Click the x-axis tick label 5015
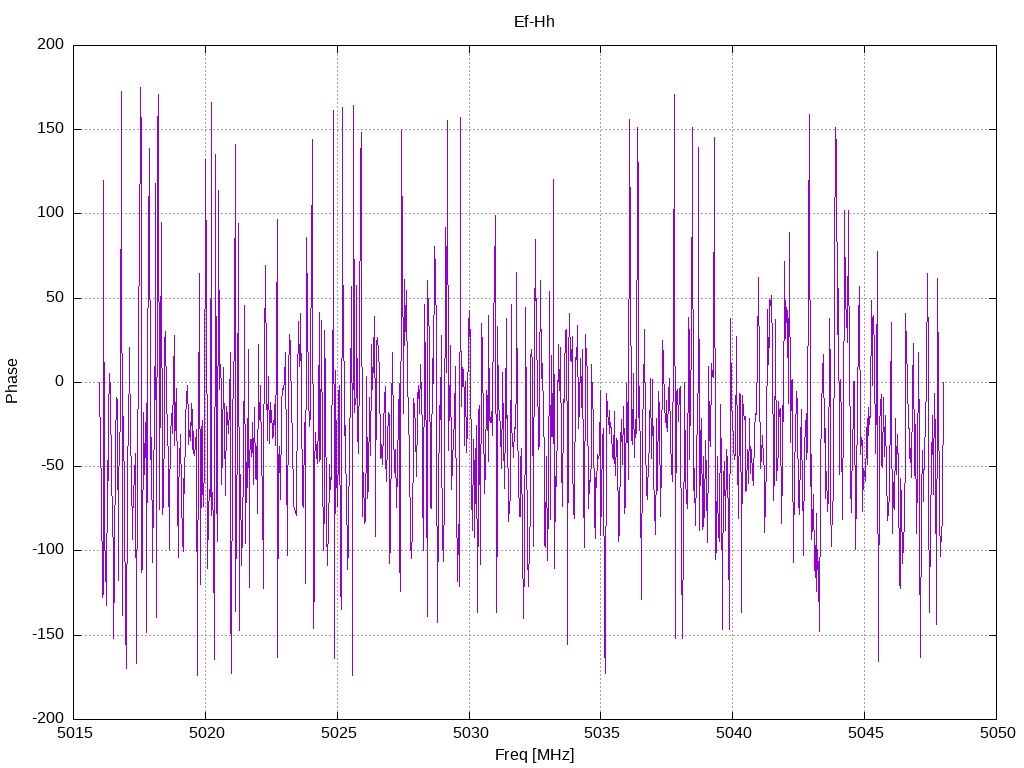Viewport: 1024px width, 768px height. point(74,733)
